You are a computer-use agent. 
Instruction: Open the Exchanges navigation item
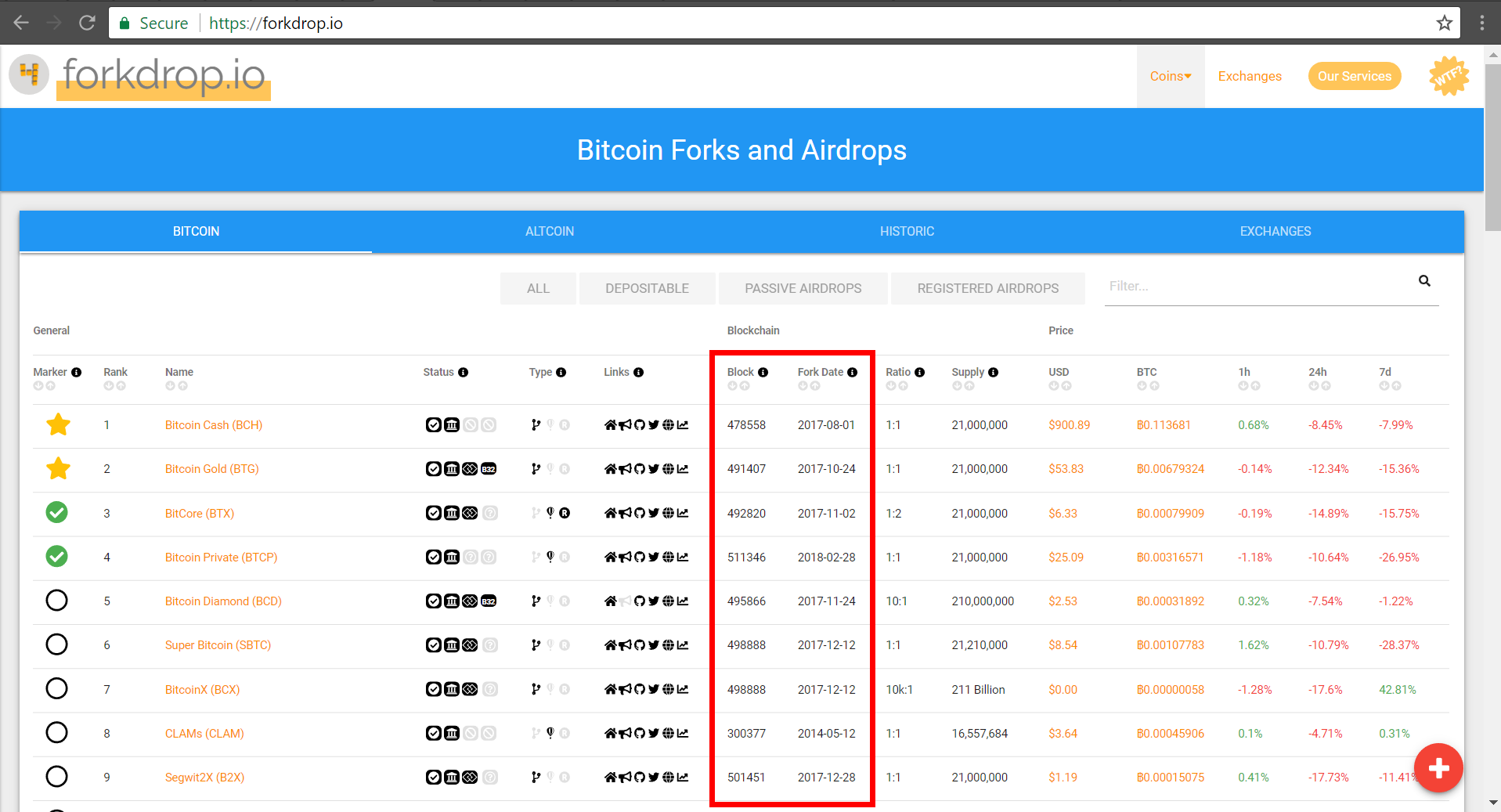[x=1250, y=76]
